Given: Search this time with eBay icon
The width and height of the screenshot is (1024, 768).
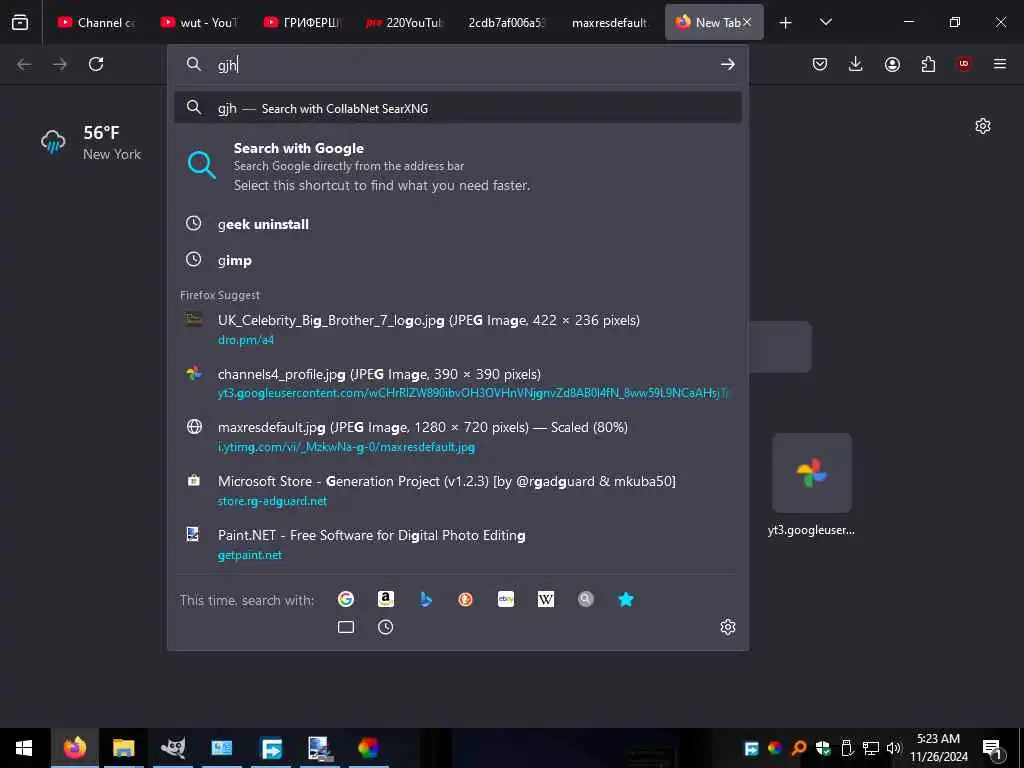Looking at the screenshot, I should click(506, 599).
